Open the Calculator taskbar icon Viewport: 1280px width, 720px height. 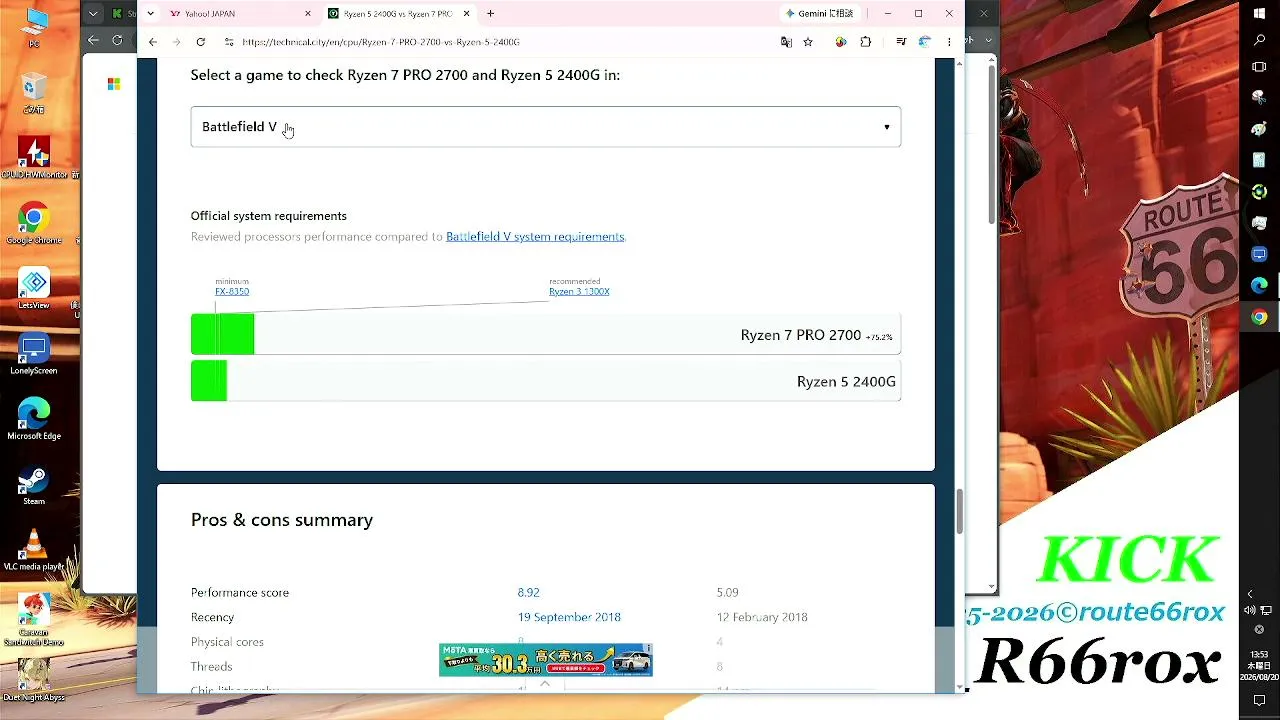click(x=1259, y=160)
